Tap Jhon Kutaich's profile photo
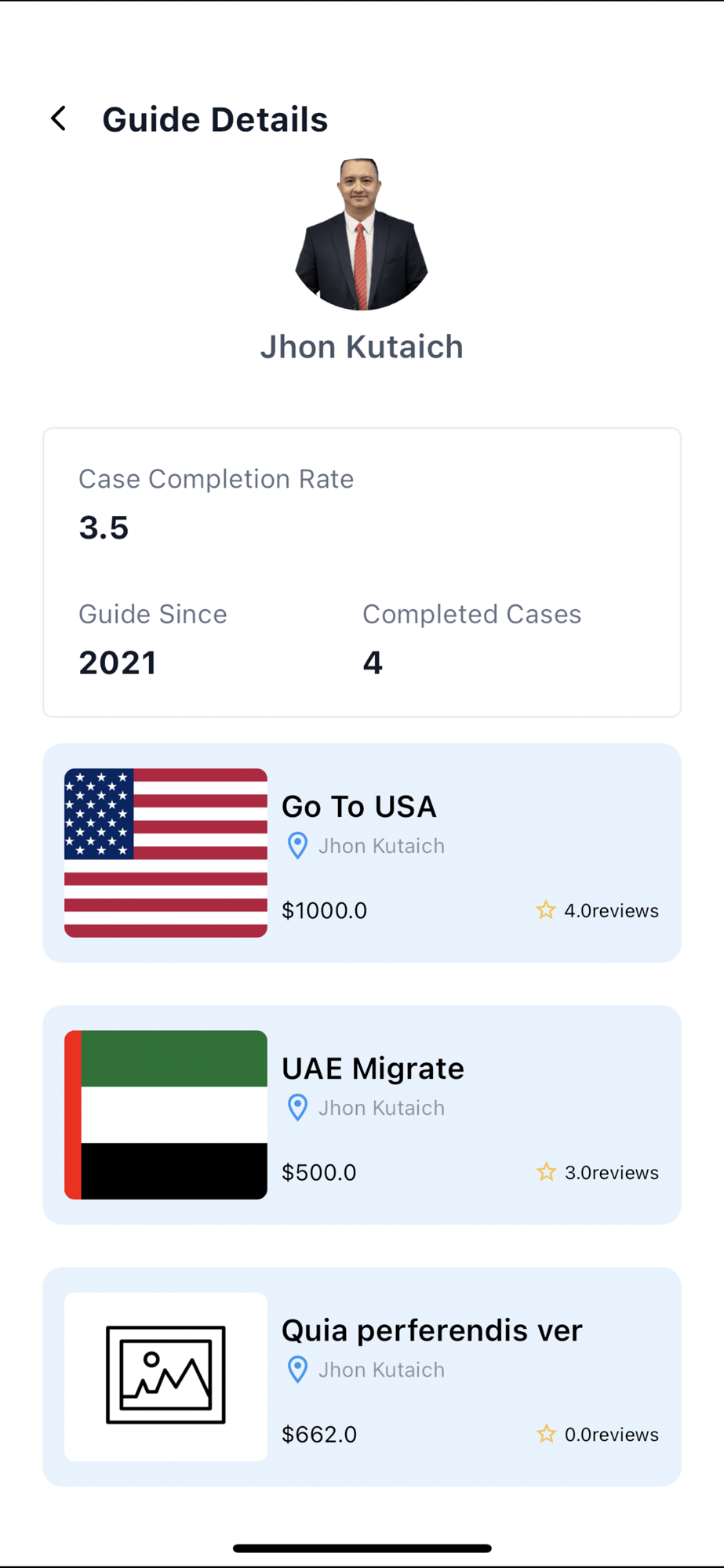724x1568 pixels. pos(362,234)
